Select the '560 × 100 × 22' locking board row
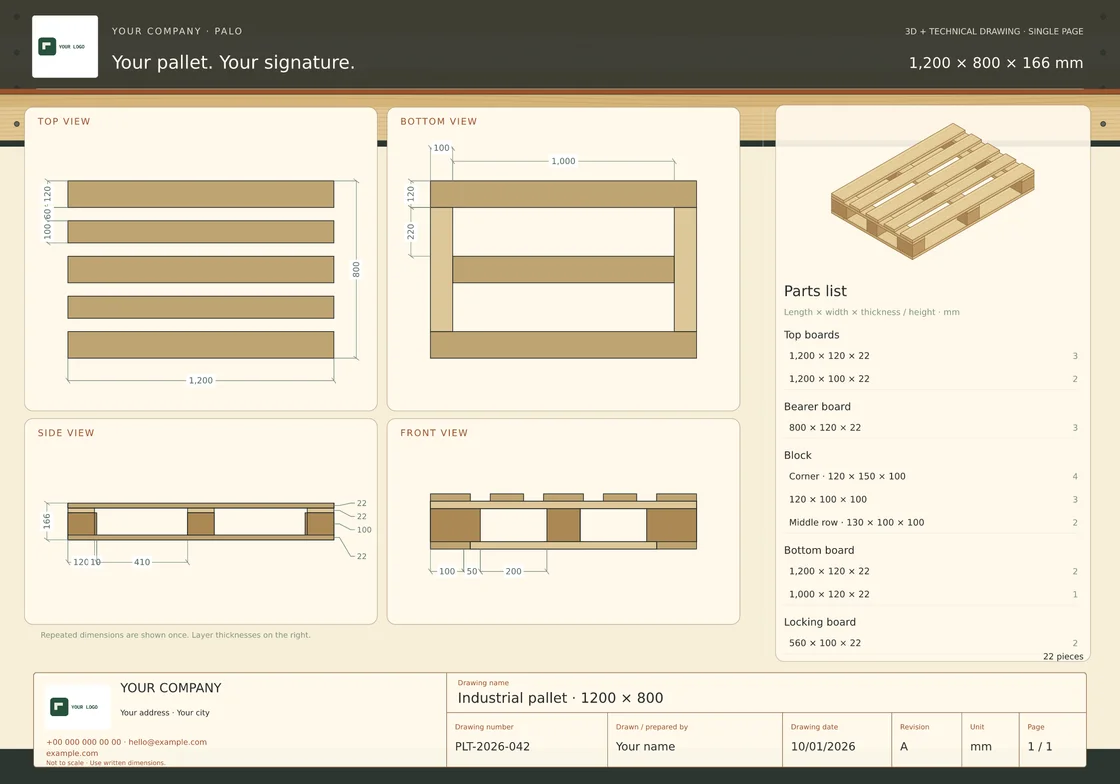The height and width of the screenshot is (784, 1120). [932, 643]
